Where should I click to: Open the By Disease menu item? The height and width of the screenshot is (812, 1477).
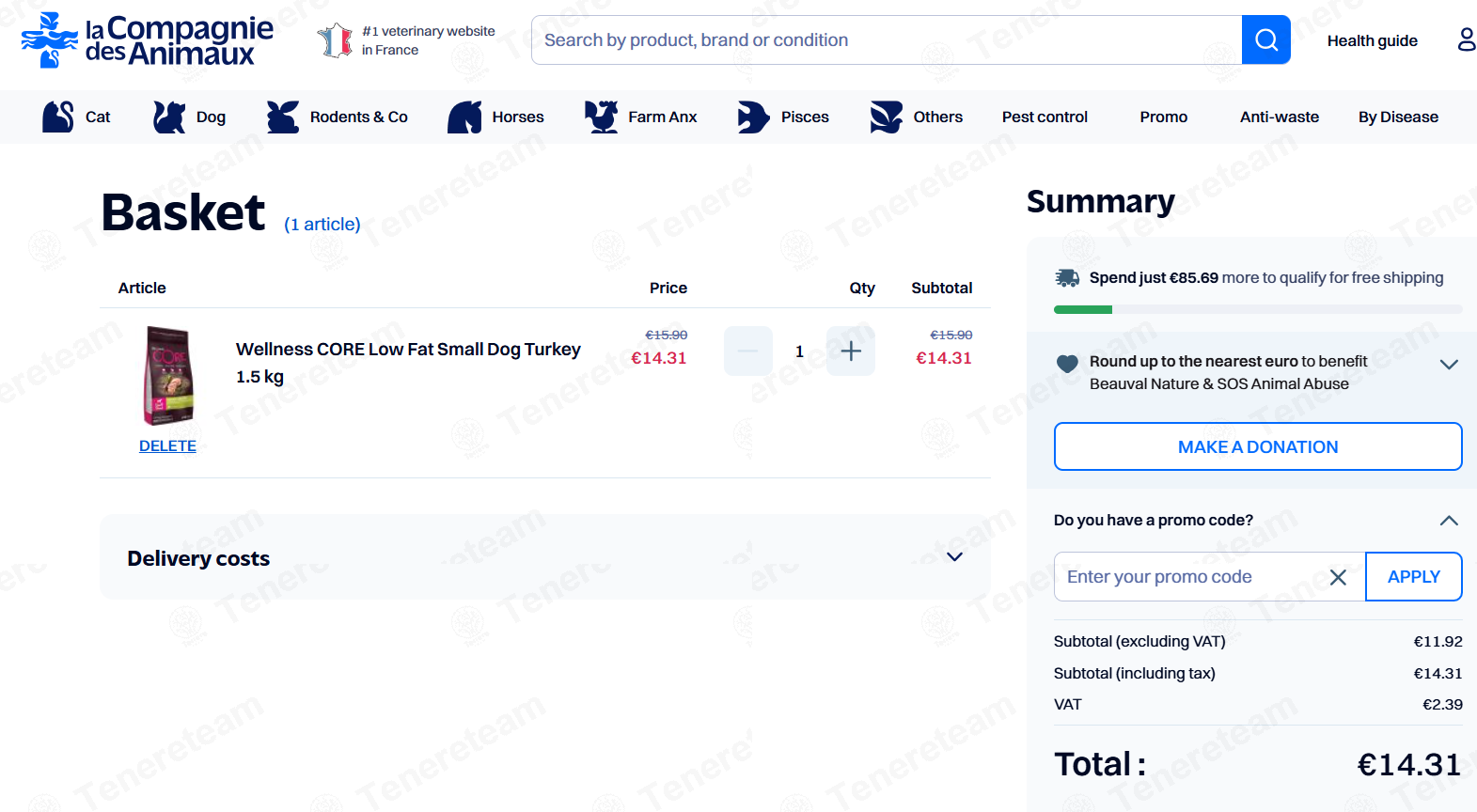[x=1398, y=117]
